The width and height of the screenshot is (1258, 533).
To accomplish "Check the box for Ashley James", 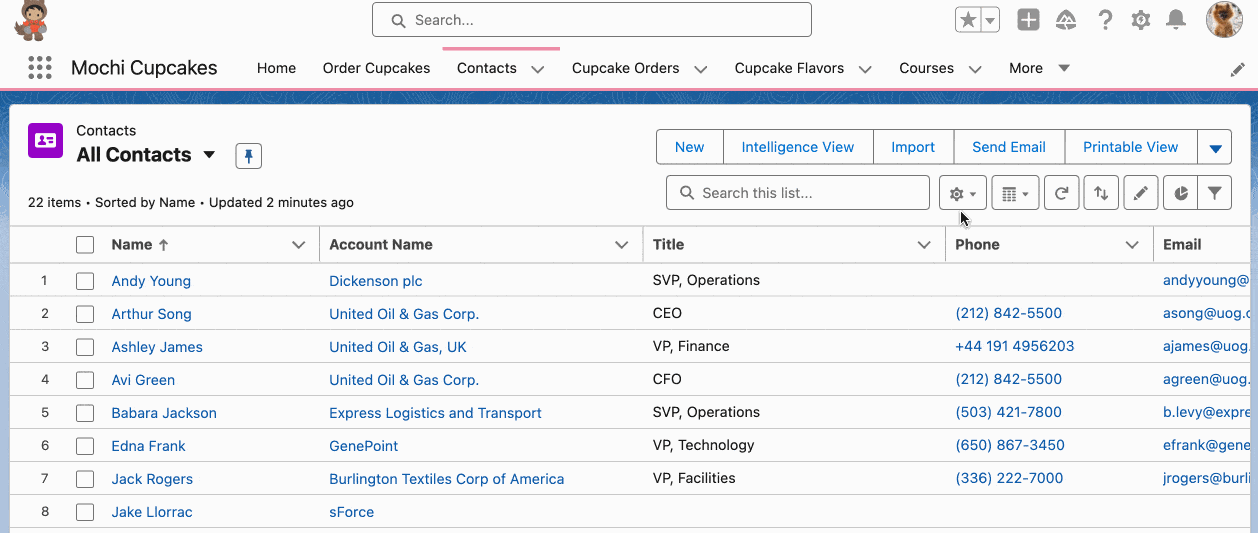I will pyautogui.click(x=85, y=347).
